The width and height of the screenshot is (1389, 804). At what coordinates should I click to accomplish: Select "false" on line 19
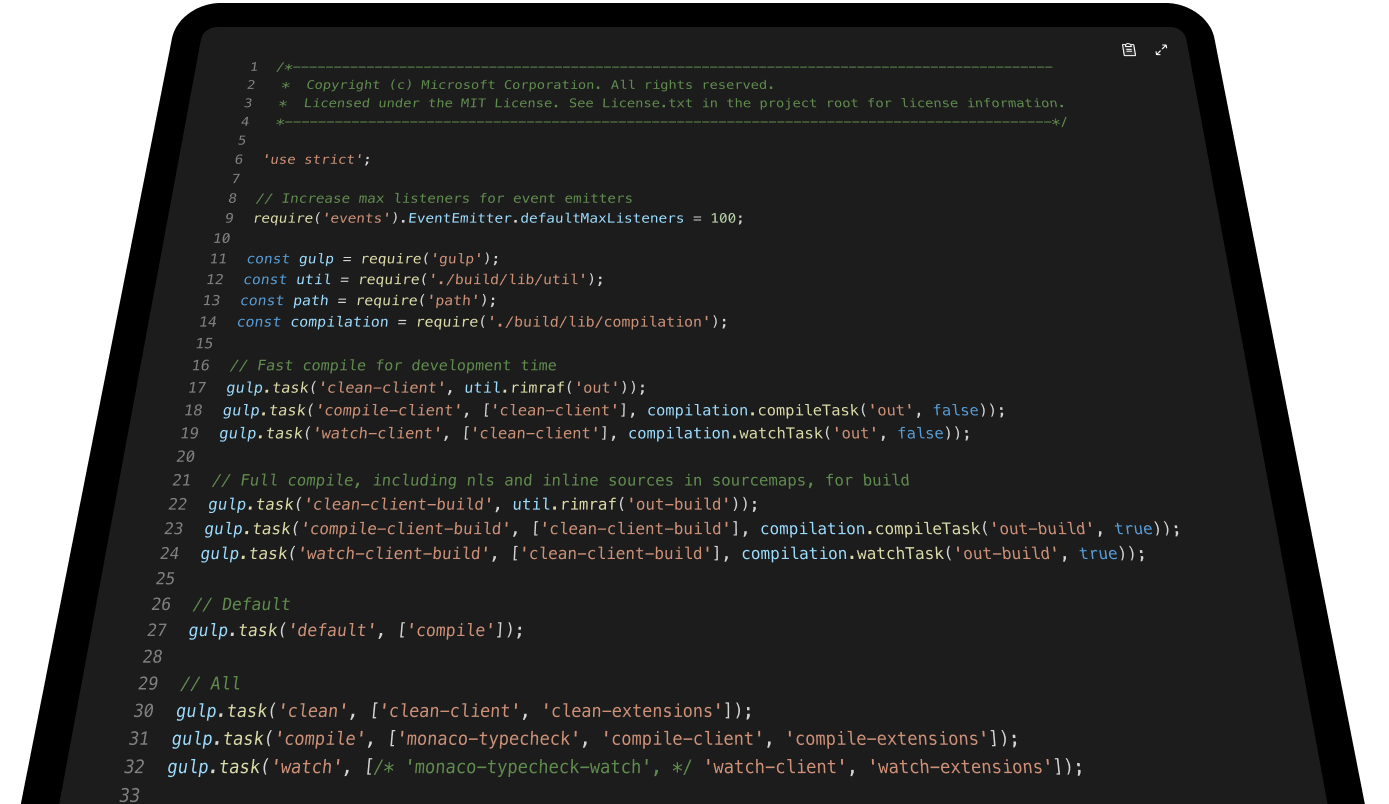pos(920,434)
